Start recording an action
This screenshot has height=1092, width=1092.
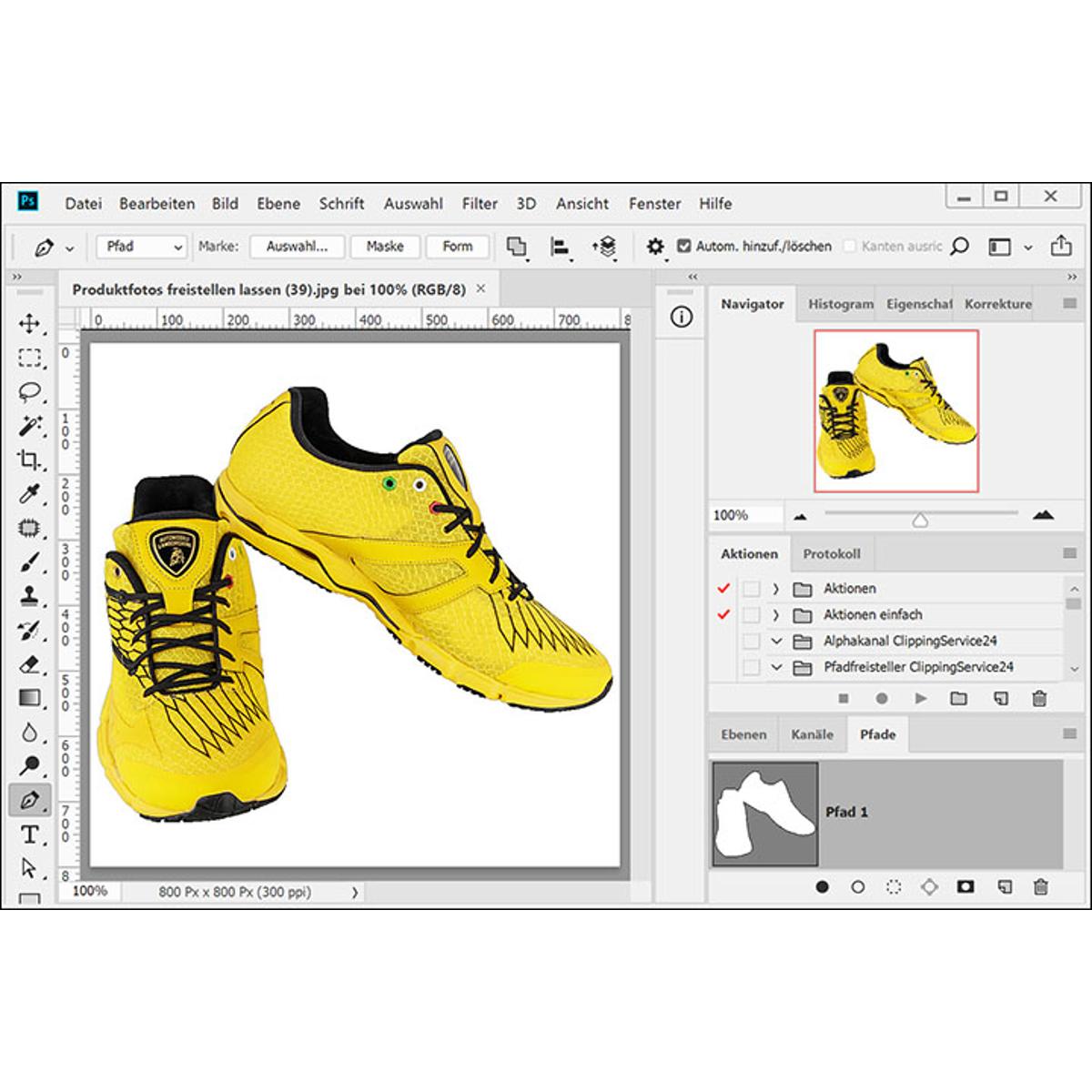(x=881, y=699)
